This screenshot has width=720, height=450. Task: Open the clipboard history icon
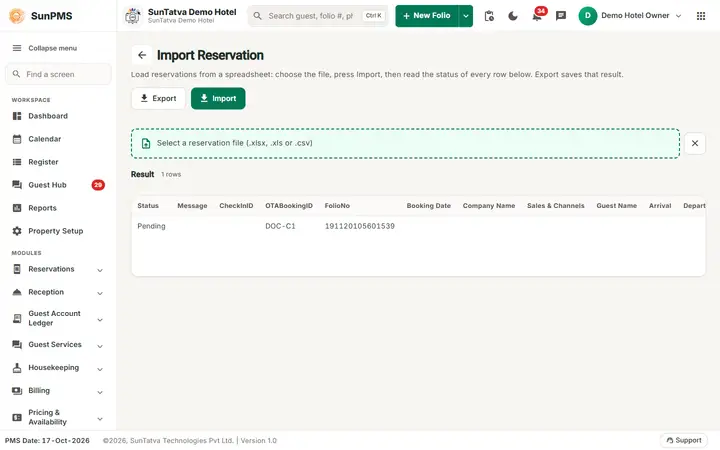point(489,16)
